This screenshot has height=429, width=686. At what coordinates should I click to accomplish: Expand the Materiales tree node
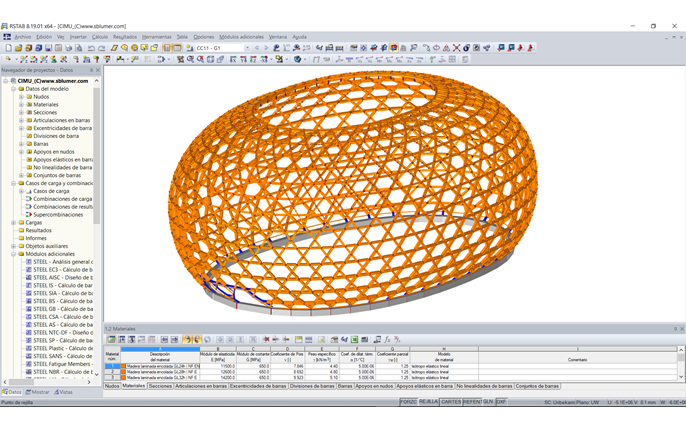tap(21, 105)
